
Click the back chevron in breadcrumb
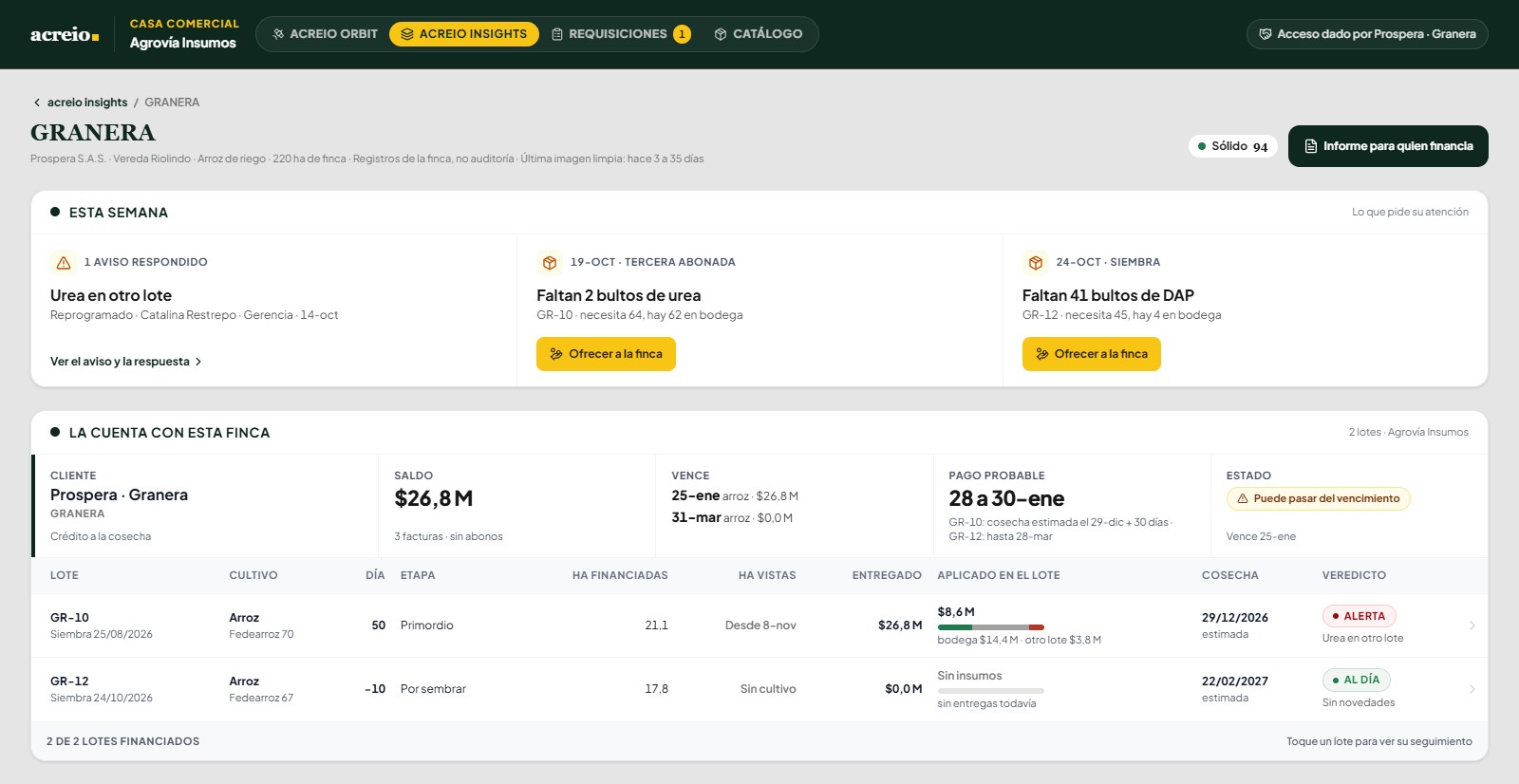[x=37, y=103]
